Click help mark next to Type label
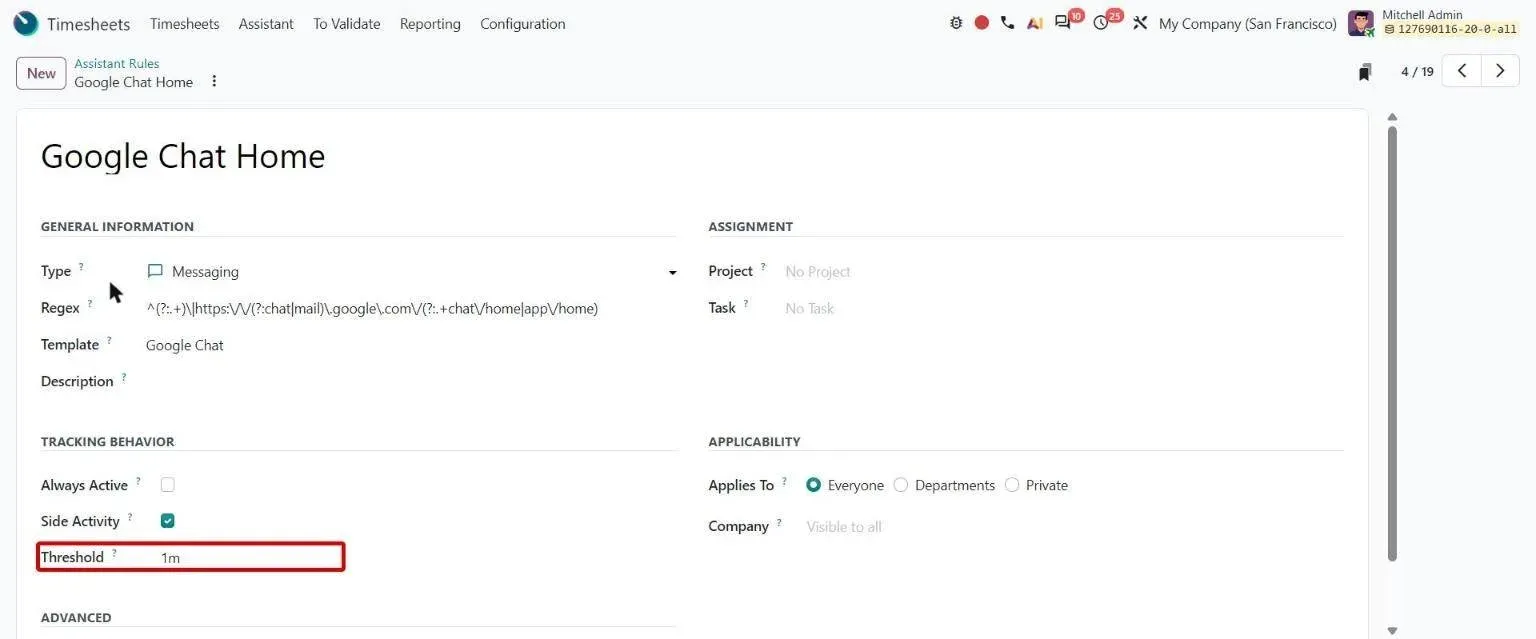The image size is (1536, 639). click(x=82, y=267)
